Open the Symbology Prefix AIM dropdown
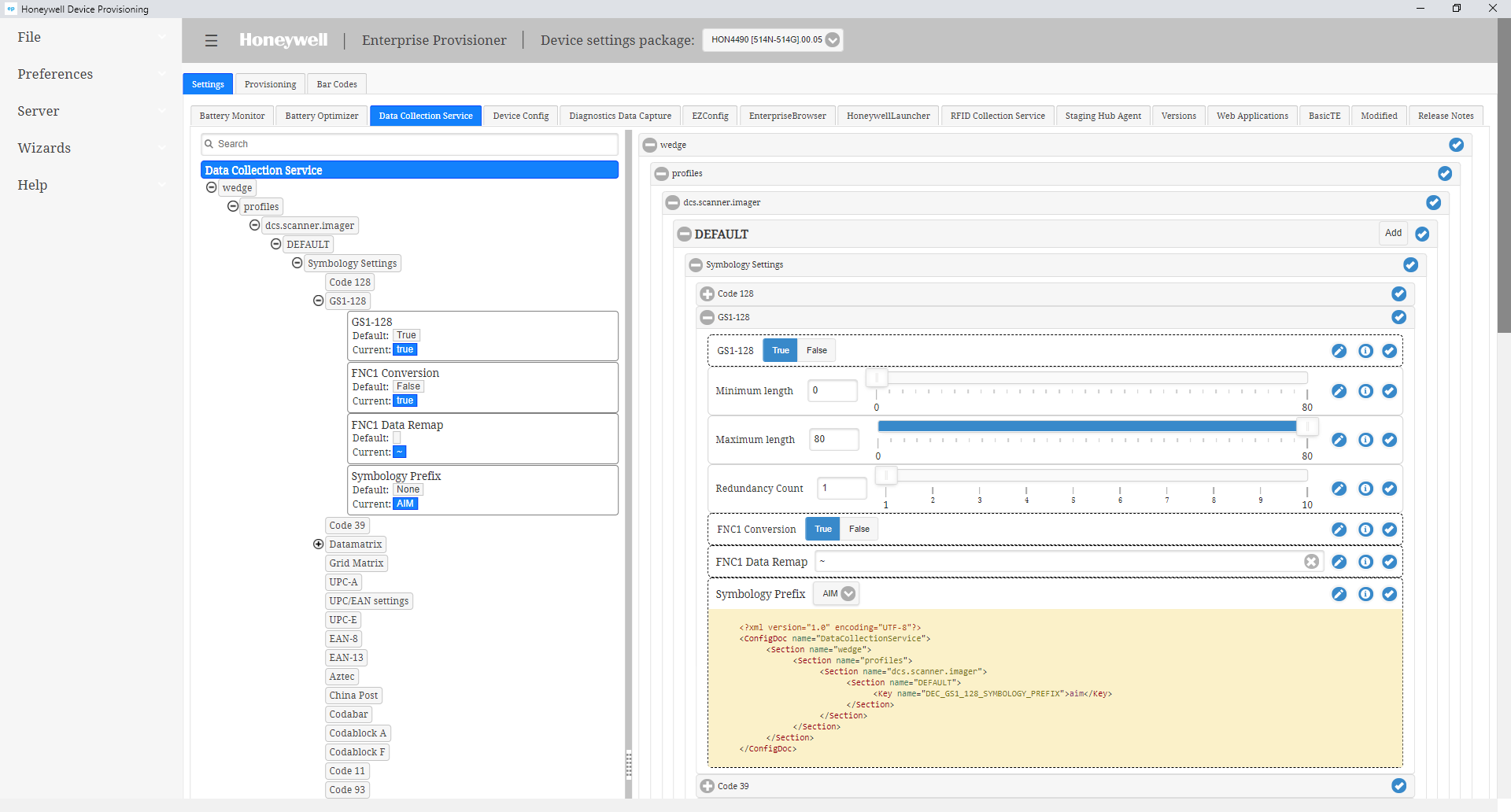The height and width of the screenshot is (812, 1511). tap(848, 593)
